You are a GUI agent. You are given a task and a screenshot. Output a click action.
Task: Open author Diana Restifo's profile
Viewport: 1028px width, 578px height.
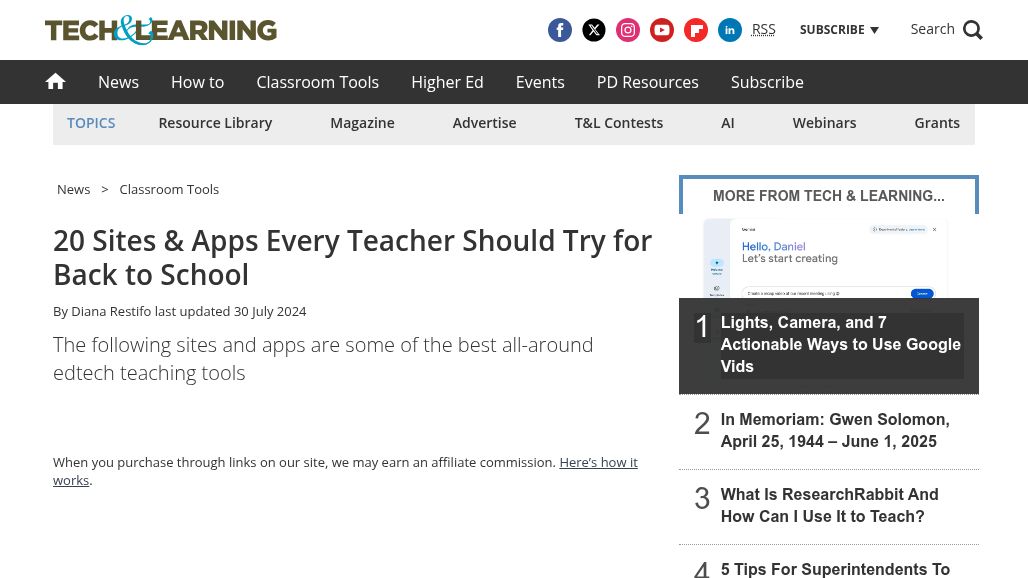[111, 311]
